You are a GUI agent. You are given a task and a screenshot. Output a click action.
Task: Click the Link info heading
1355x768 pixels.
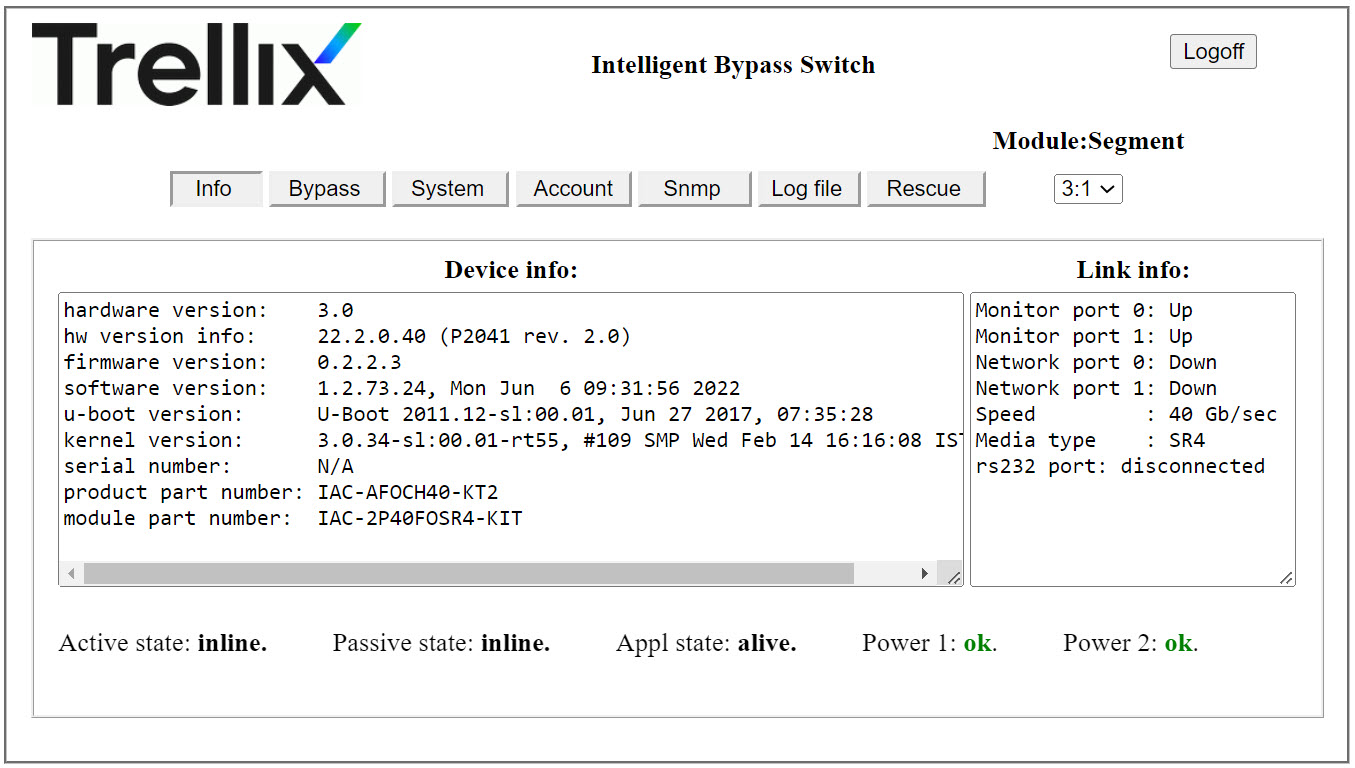tap(1133, 270)
